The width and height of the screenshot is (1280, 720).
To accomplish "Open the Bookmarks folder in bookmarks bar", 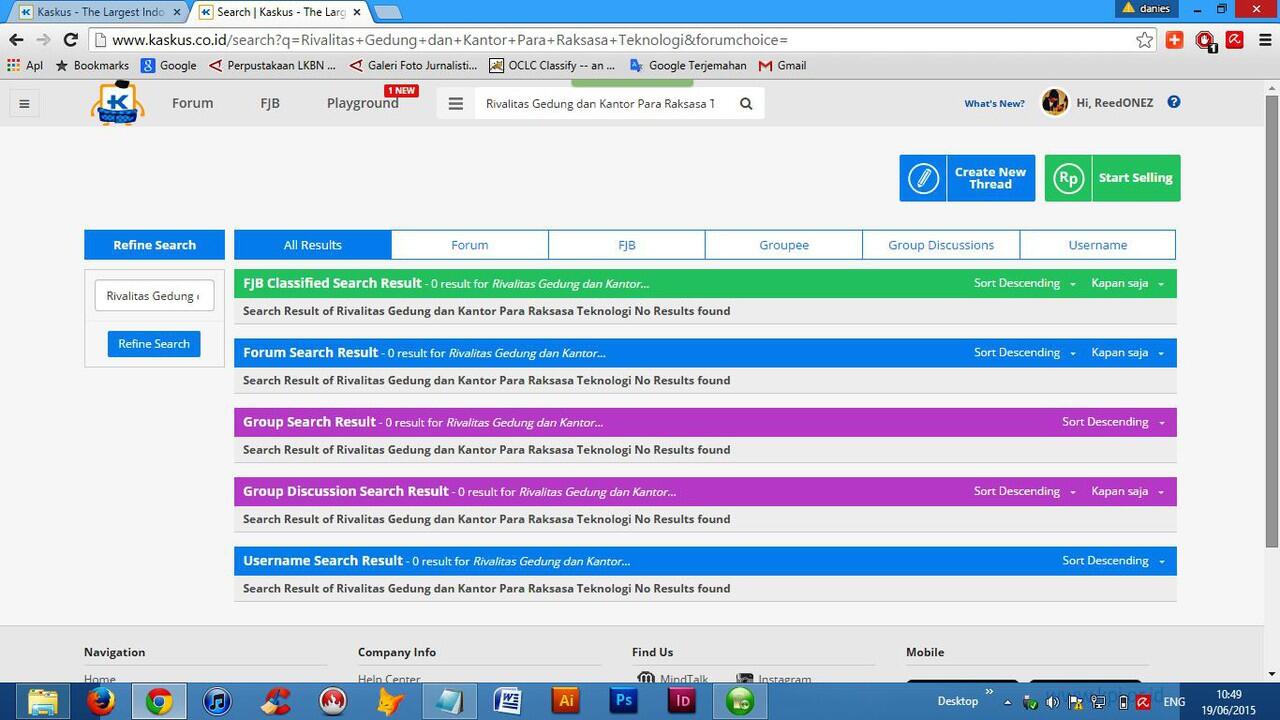I will tap(92, 65).
